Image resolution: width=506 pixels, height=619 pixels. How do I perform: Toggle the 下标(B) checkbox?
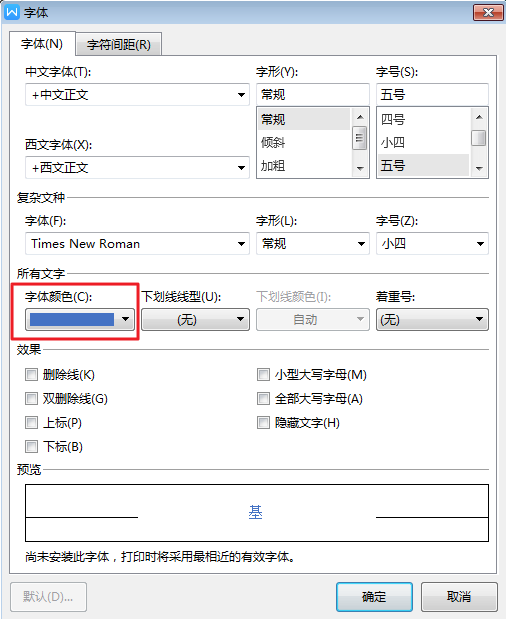tap(31, 446)
